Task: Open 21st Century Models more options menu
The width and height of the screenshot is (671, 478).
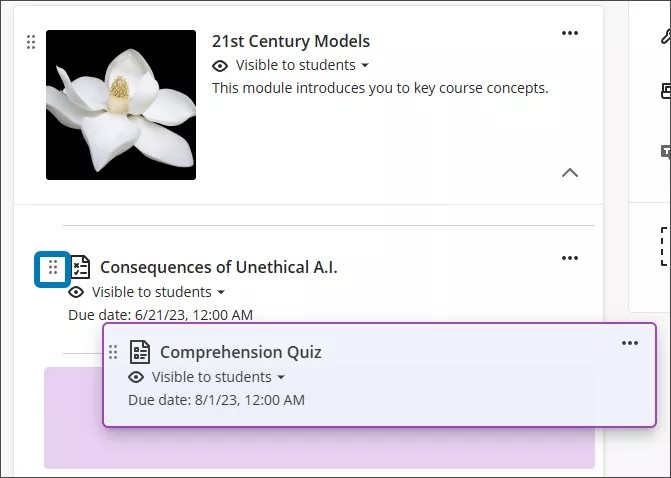Action: point(570,33)
